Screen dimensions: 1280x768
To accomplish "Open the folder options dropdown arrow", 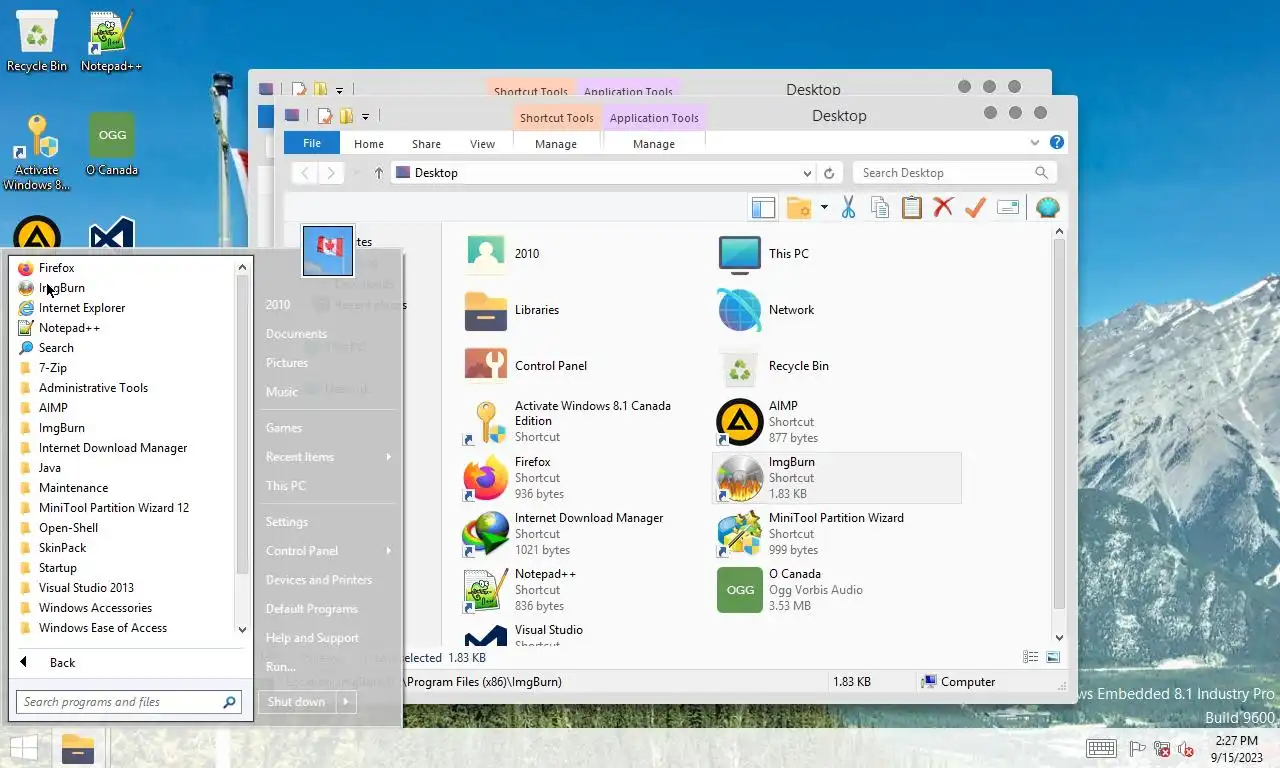I will (824, 207).
